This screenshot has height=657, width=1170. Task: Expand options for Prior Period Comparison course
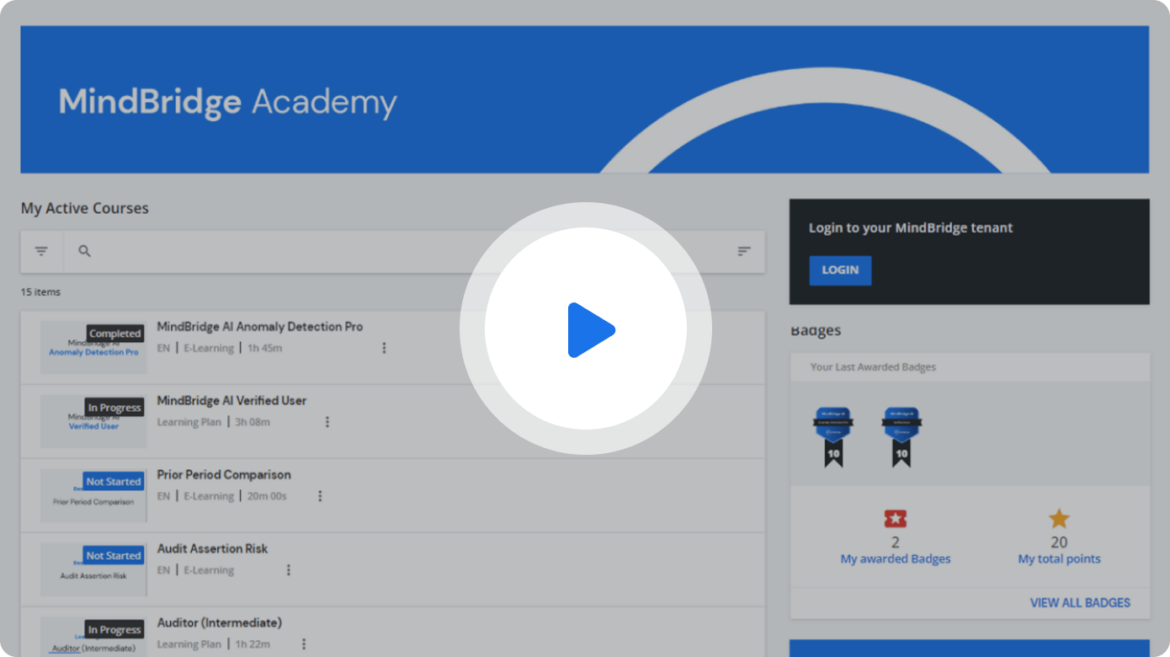tap(319, 496)
